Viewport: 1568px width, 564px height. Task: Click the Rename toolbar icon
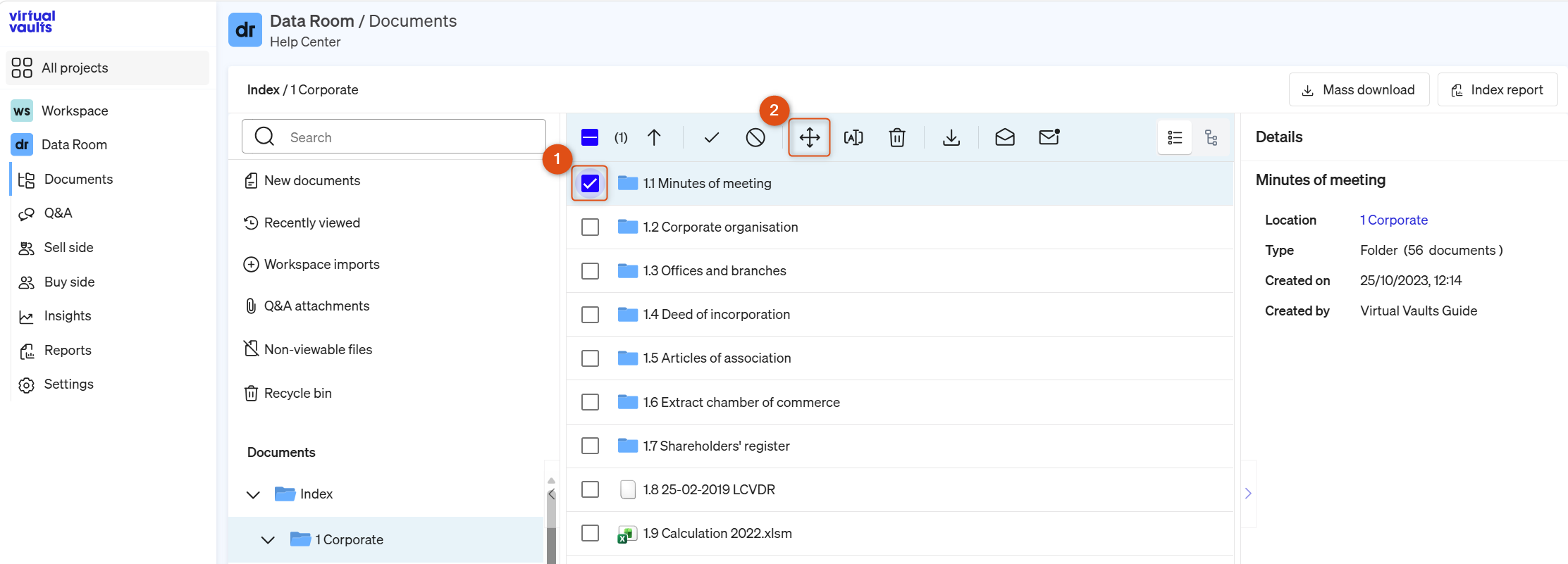pos(853,137)
